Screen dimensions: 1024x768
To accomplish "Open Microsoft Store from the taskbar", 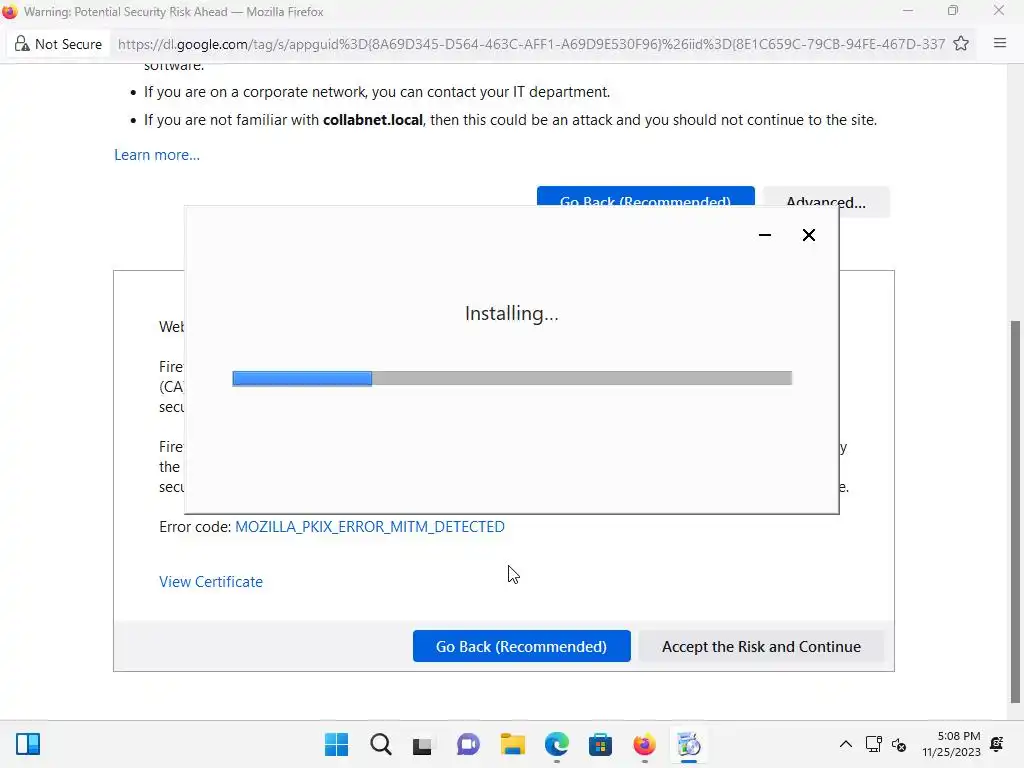I will click(600, 744).
